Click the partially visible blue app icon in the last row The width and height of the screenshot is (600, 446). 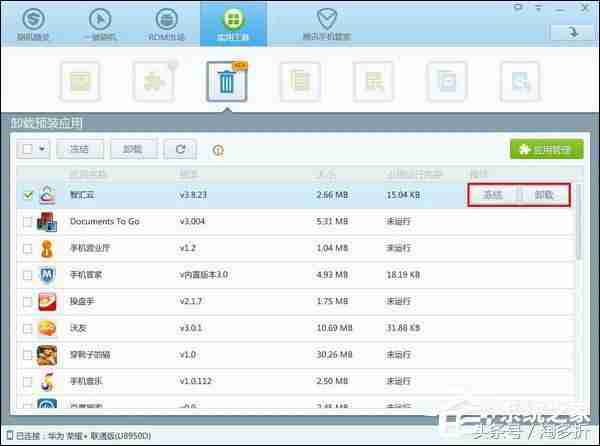[47, 404]
